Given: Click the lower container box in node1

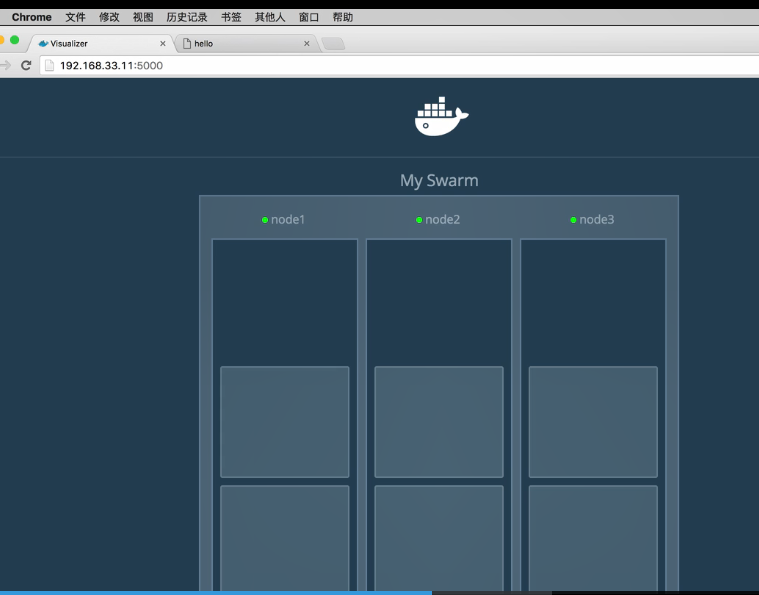Looking at the screenshot, I should tap(285, 538).
